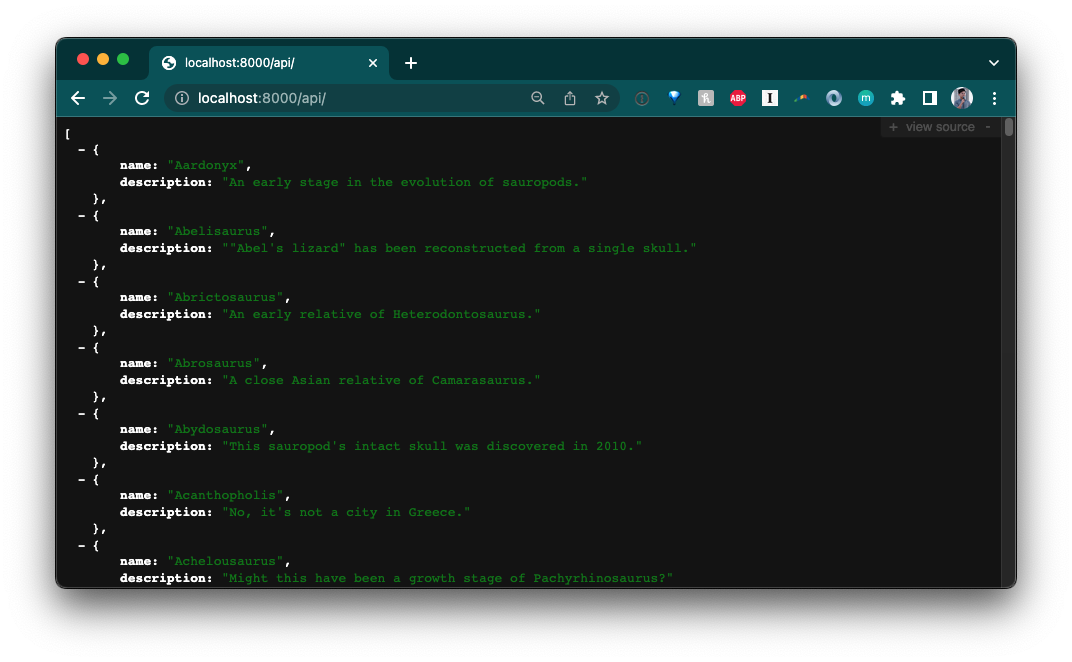Bookmark the page with the star icon
The height and width of the screenshot is (662, 1072).
click(x=602, y=98)
